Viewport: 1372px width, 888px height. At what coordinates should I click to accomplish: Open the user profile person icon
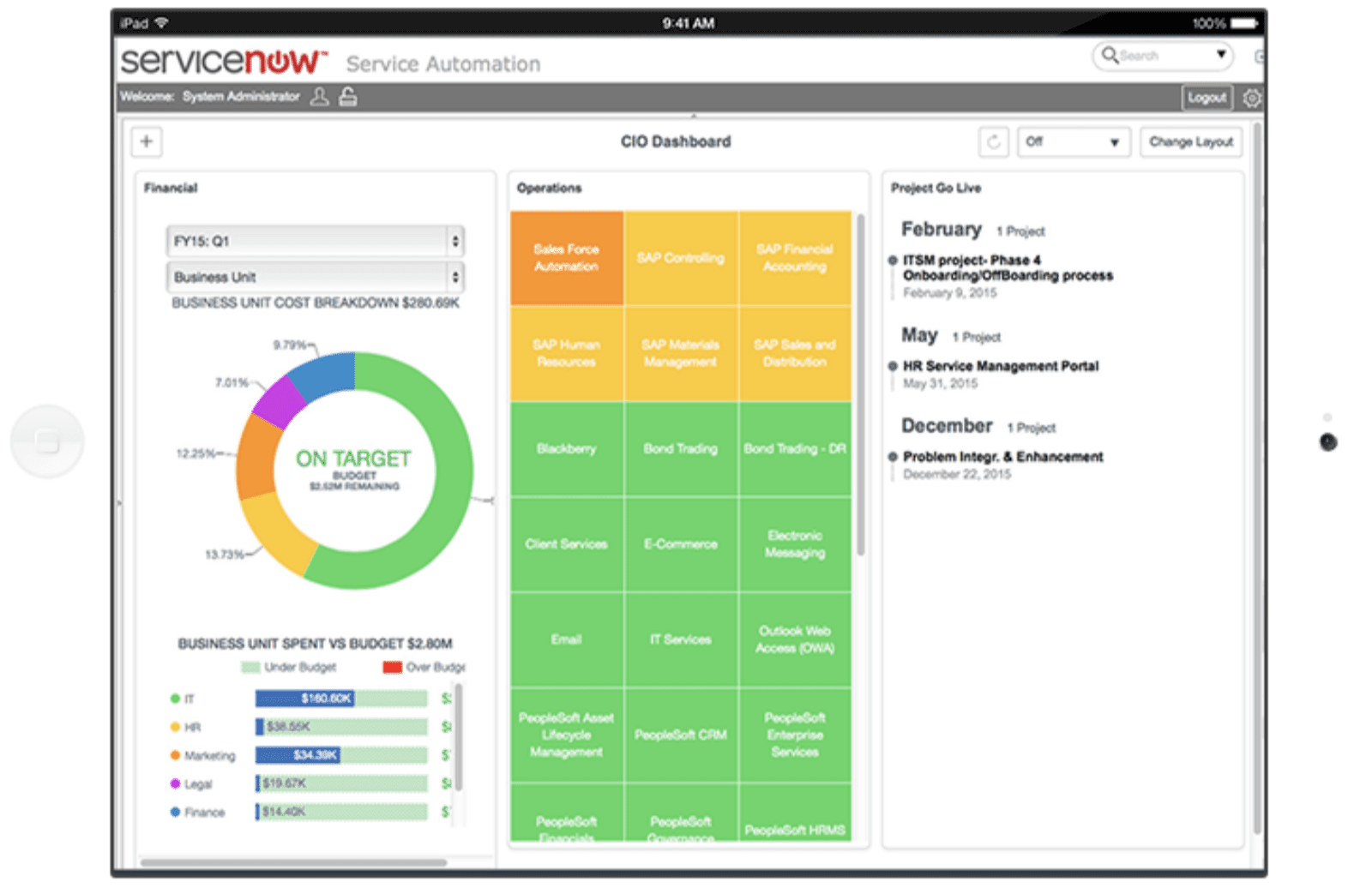click(x=321, y=97)
